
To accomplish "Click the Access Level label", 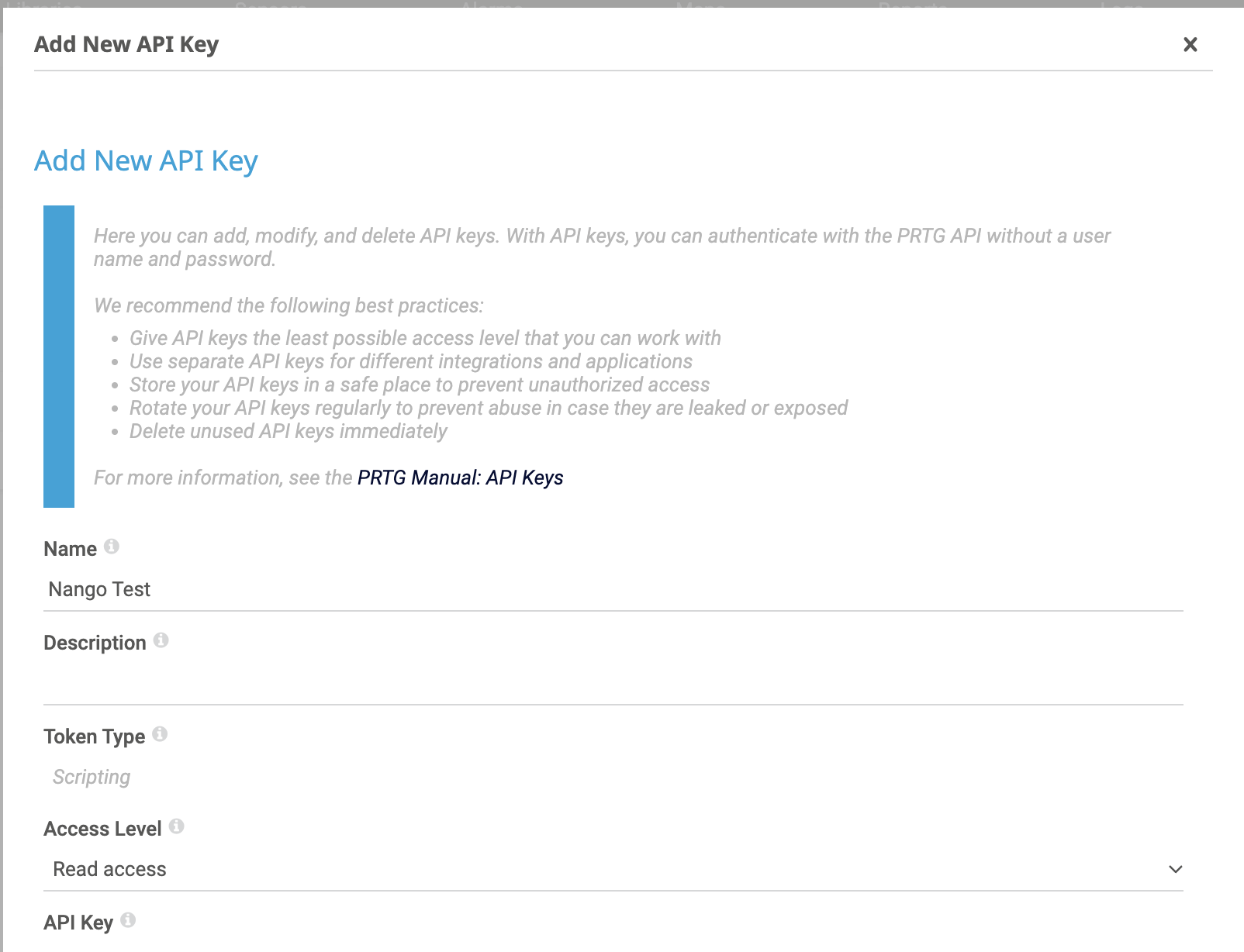I will [x=102, y=829].
